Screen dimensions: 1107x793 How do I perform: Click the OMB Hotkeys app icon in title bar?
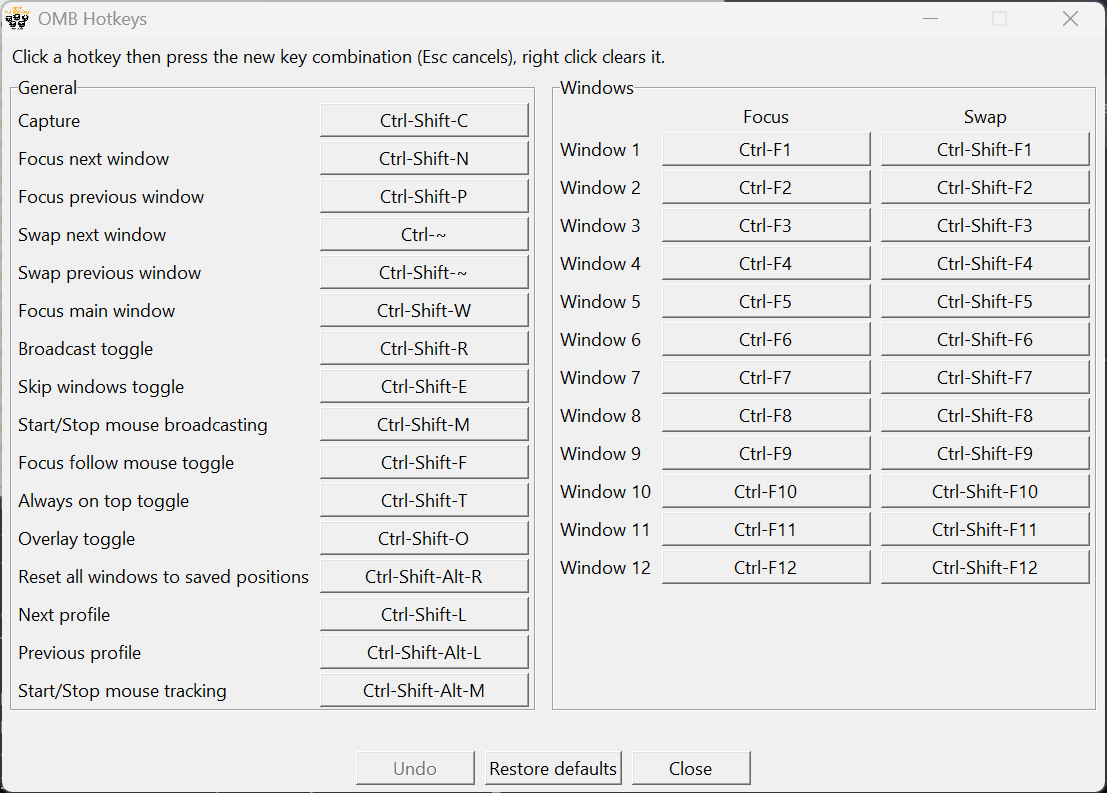[17, 19]
